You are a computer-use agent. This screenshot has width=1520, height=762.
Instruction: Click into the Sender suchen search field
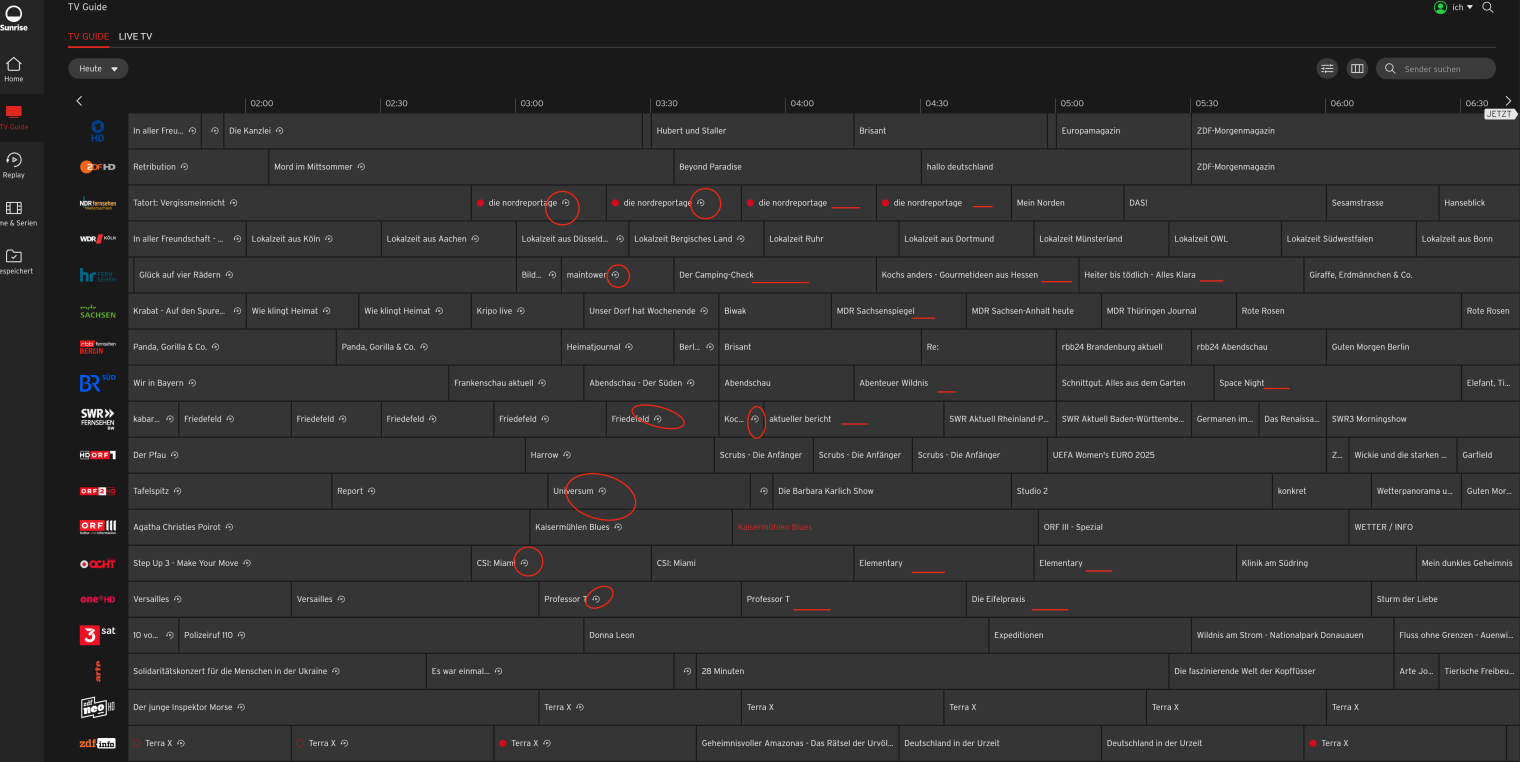(x=1445, y=69)
